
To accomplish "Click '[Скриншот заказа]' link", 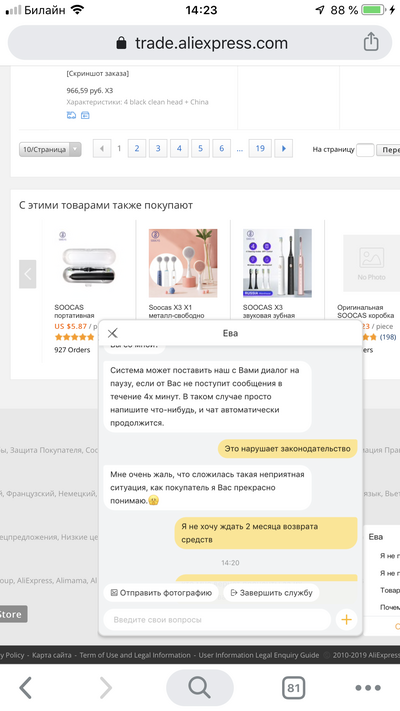I will 98,73.
